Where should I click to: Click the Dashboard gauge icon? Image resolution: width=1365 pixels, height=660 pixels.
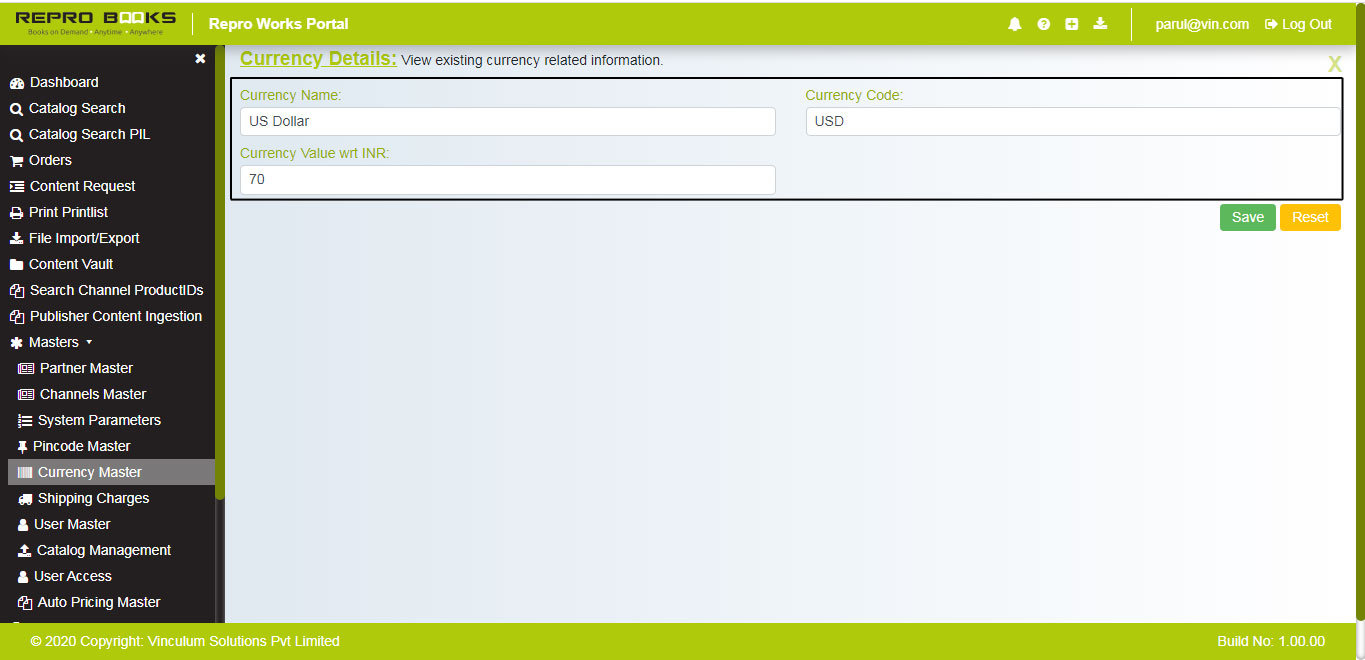(x=17, y=83)
